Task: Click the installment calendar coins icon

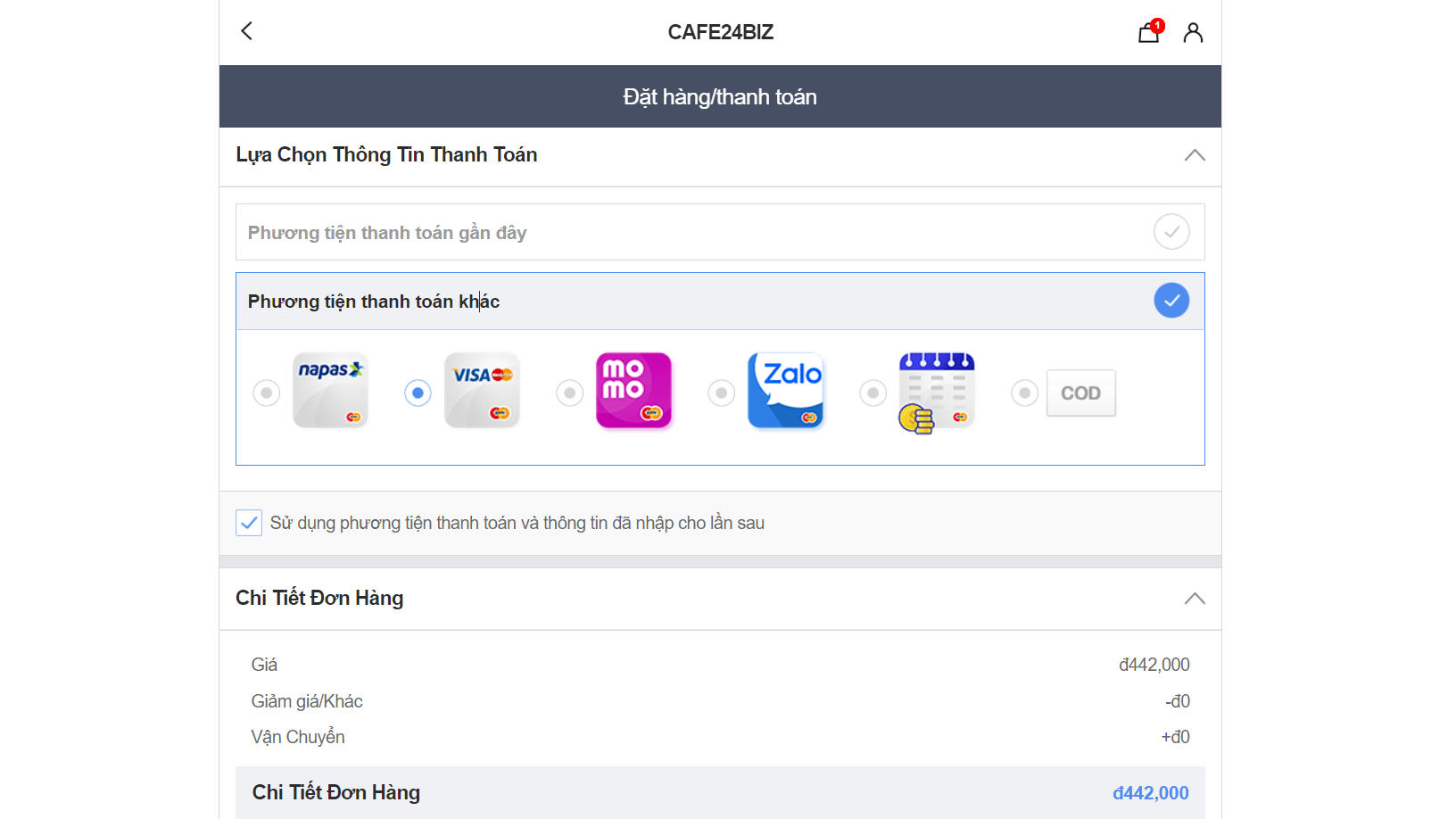Action: pos(936,393)
